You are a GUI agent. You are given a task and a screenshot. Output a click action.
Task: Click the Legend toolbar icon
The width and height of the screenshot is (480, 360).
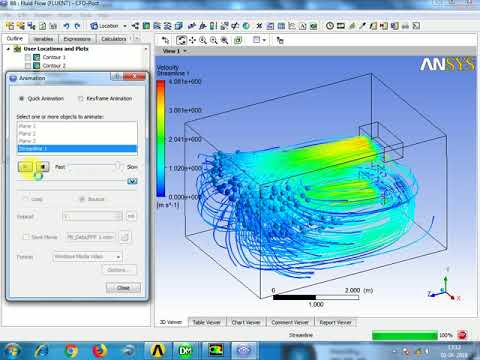(213, 26)
